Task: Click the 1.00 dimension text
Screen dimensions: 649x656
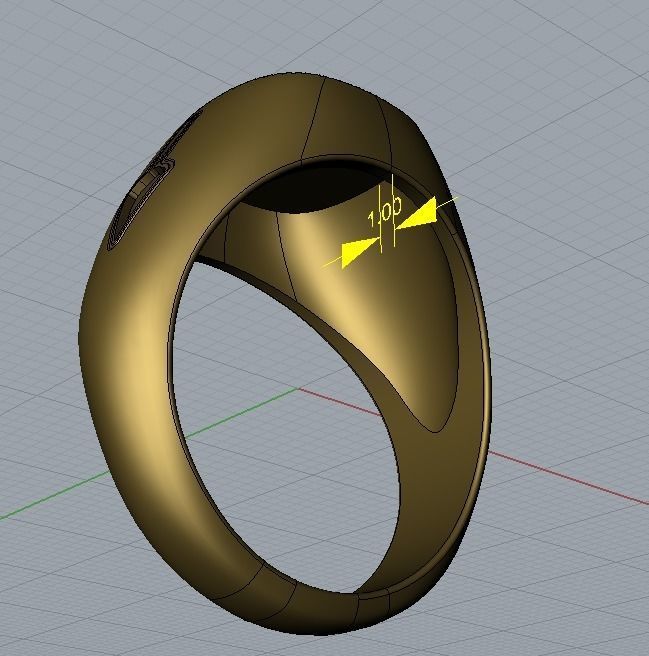Action: pyautogui.click(x=385, y=211)
